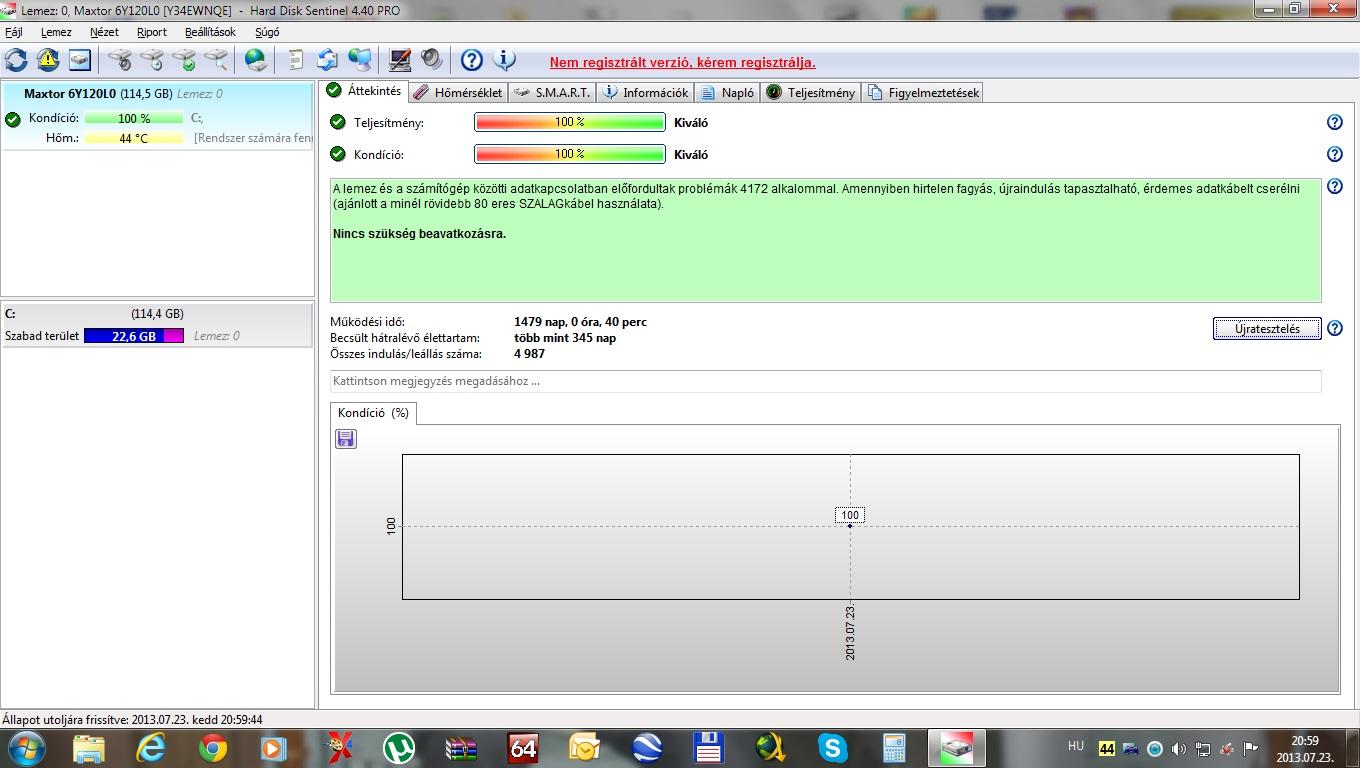Click the overview Kondíció 100 % gradient bar
The width and height of the screenshot is (1360, 768).
pyautogui.click(x=570, y=154)
